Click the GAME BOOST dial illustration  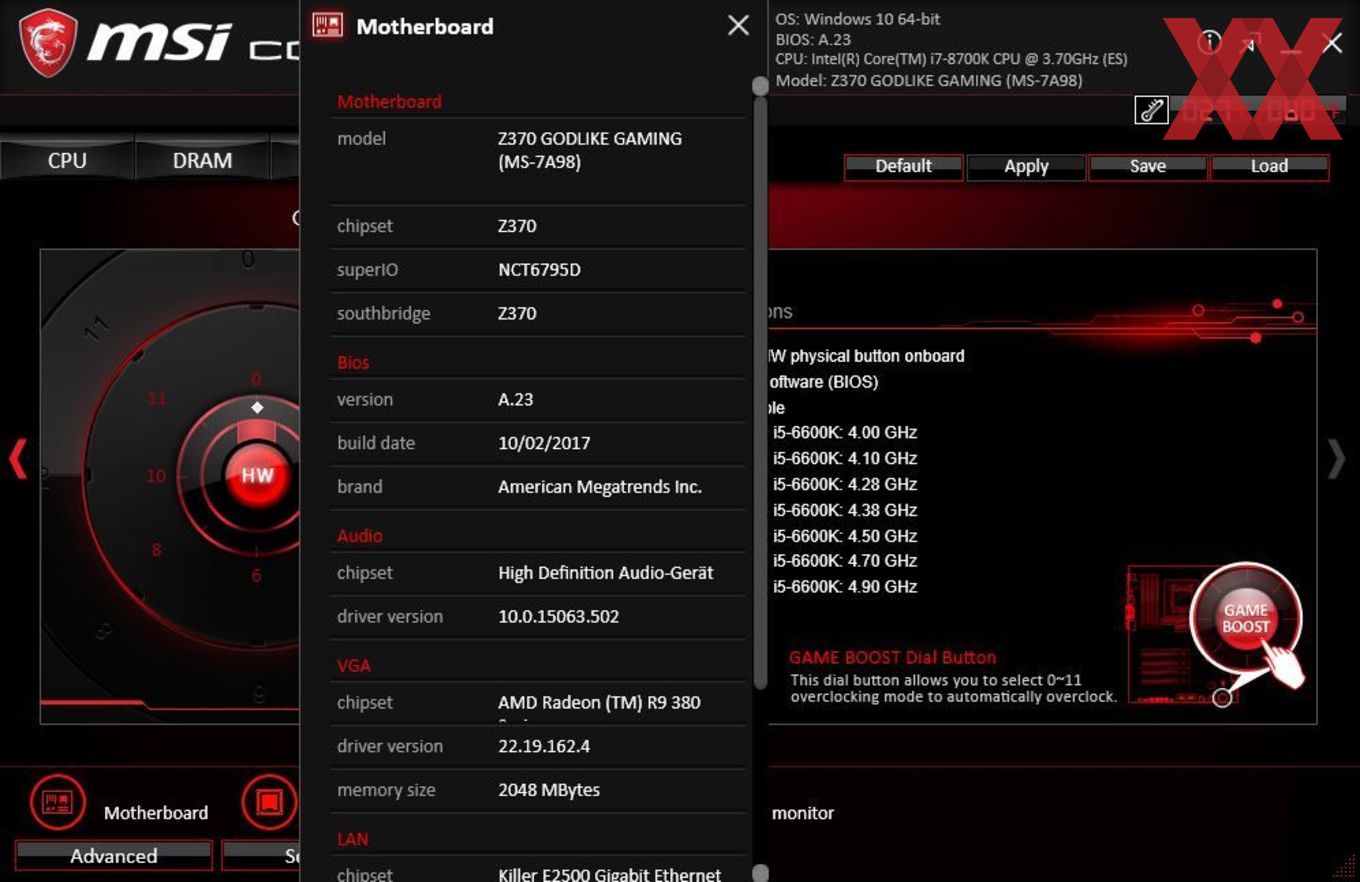(x=1246, y=618)
